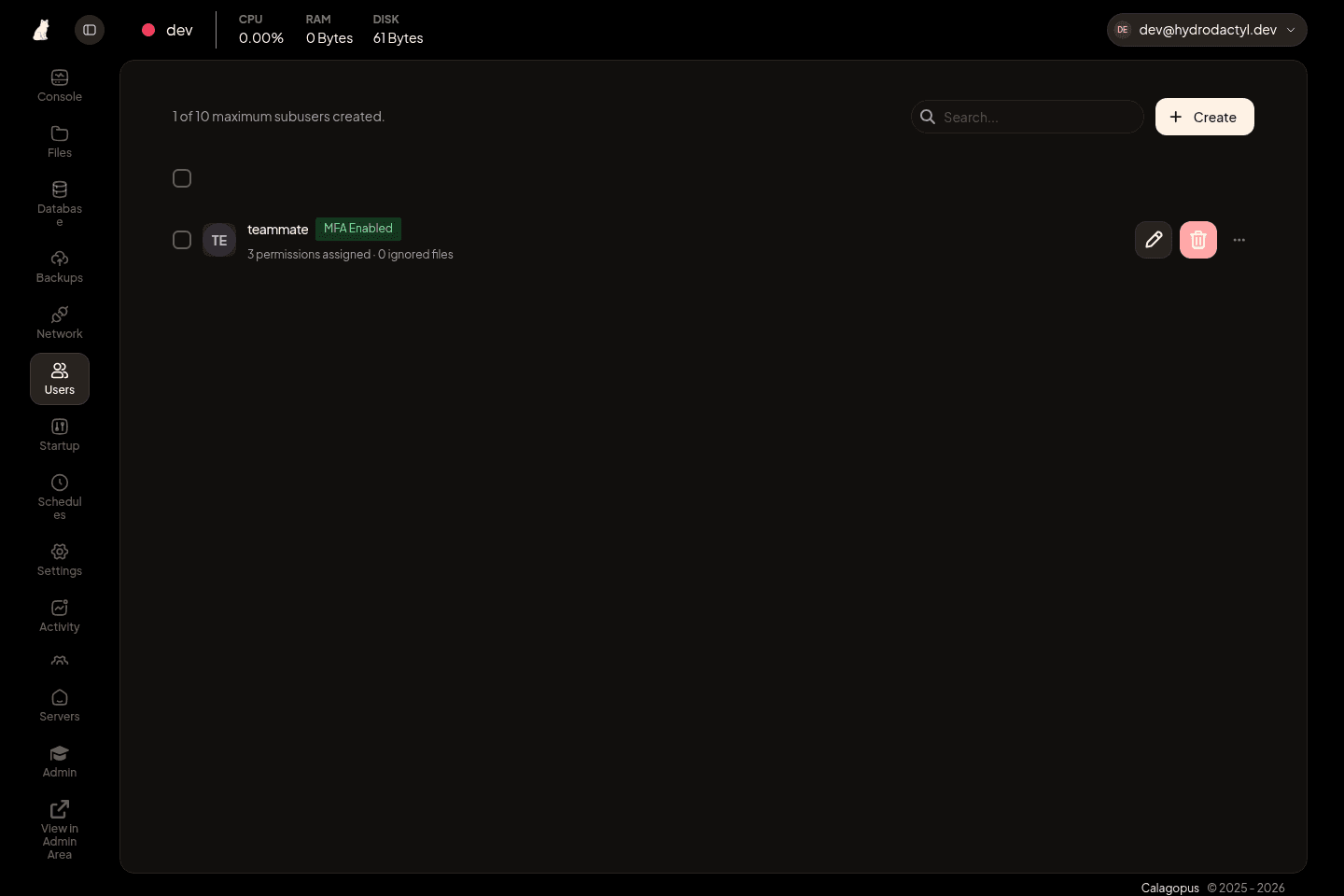Click the RAM 0 Bytes stat
Screen dimensions: 1344x896
pyautogui.click(x=329, y=30)
